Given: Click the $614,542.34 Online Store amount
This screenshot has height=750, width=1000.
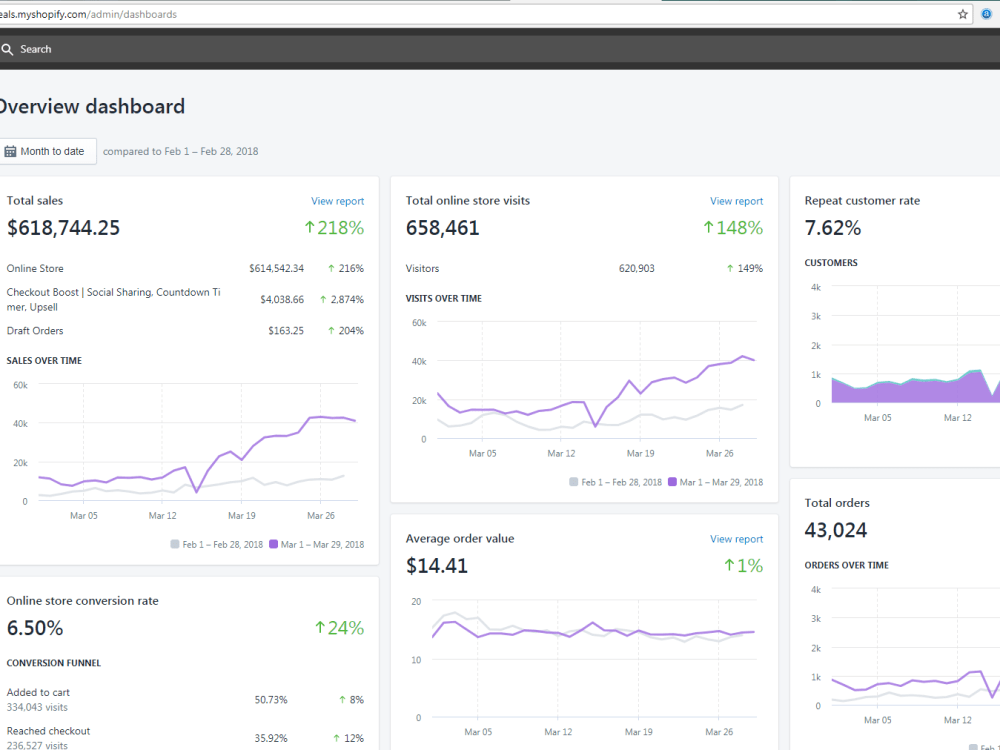Looking at the screenshot, I should pos(276,268).
